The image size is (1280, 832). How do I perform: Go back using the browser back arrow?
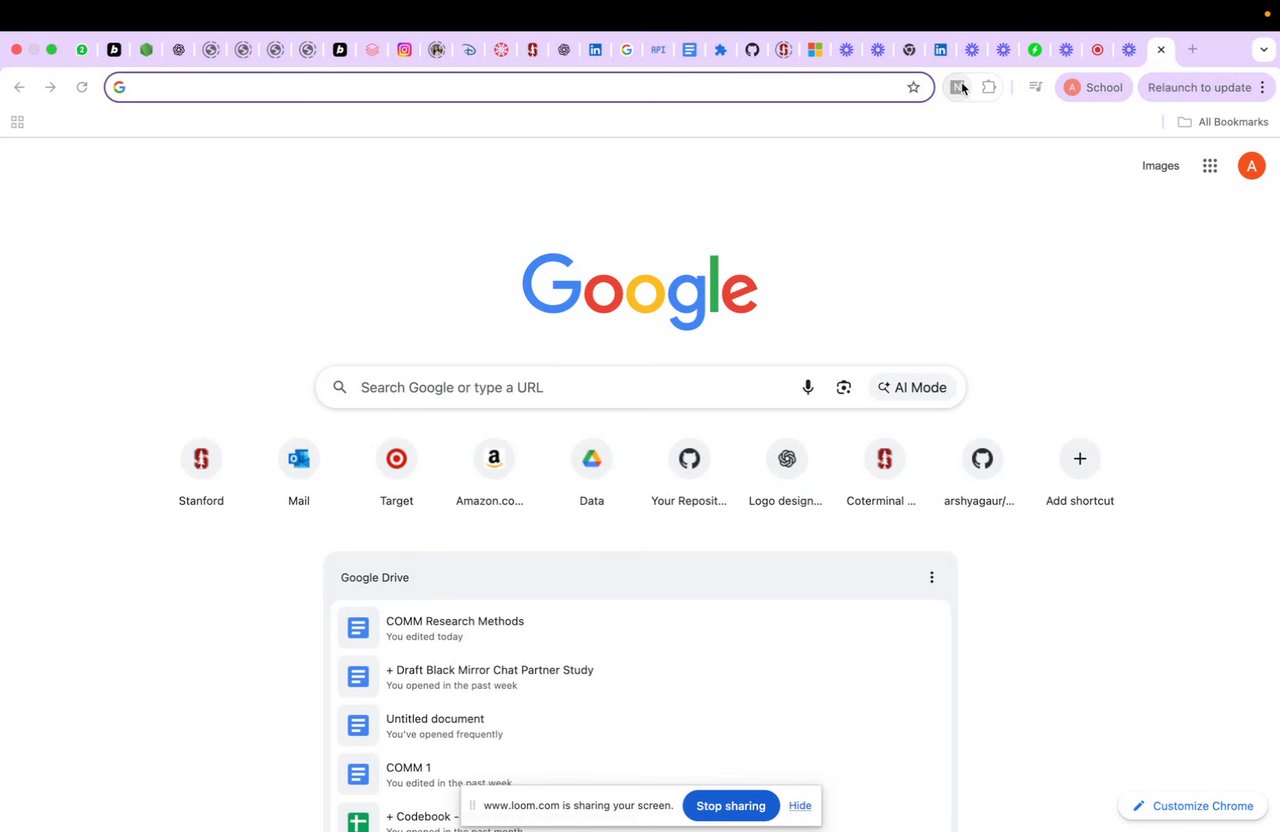click(19, 87)
